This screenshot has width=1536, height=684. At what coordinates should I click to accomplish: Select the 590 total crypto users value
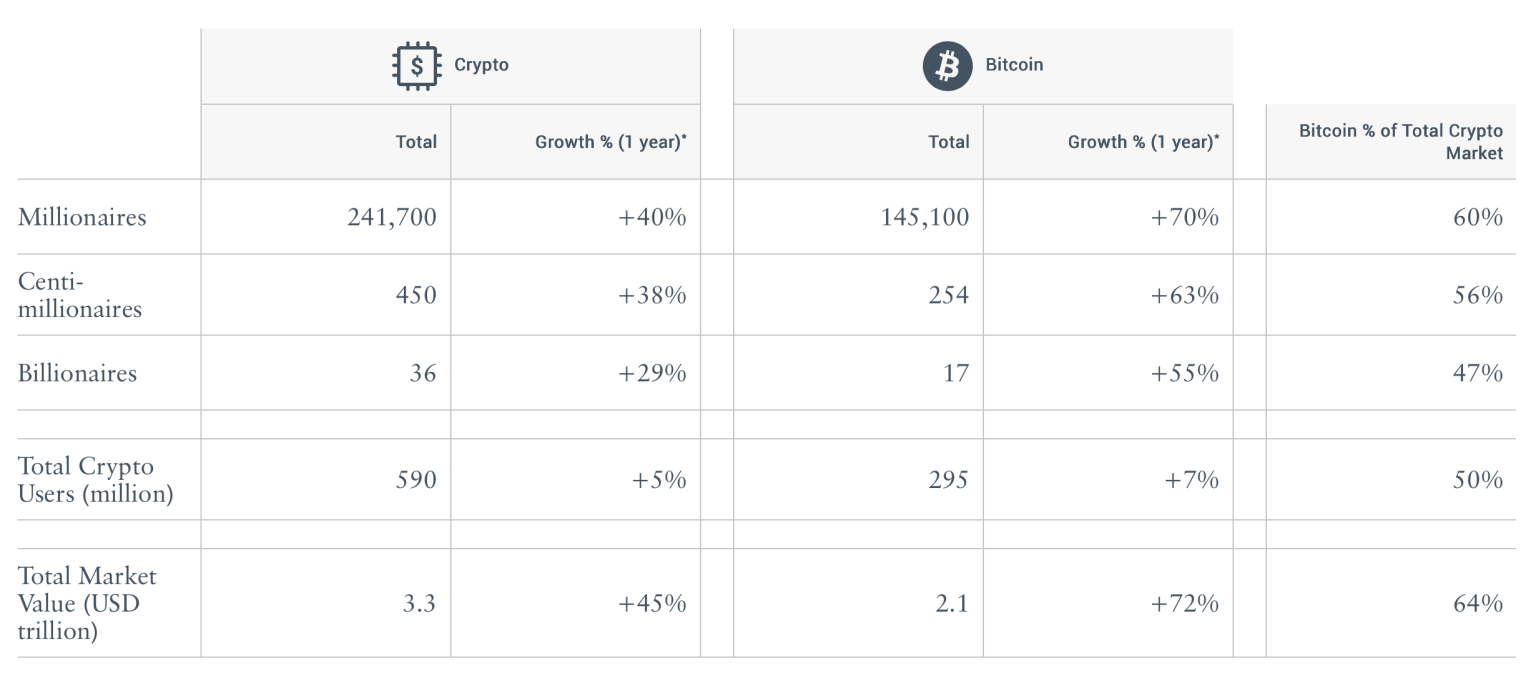(417, 480)
